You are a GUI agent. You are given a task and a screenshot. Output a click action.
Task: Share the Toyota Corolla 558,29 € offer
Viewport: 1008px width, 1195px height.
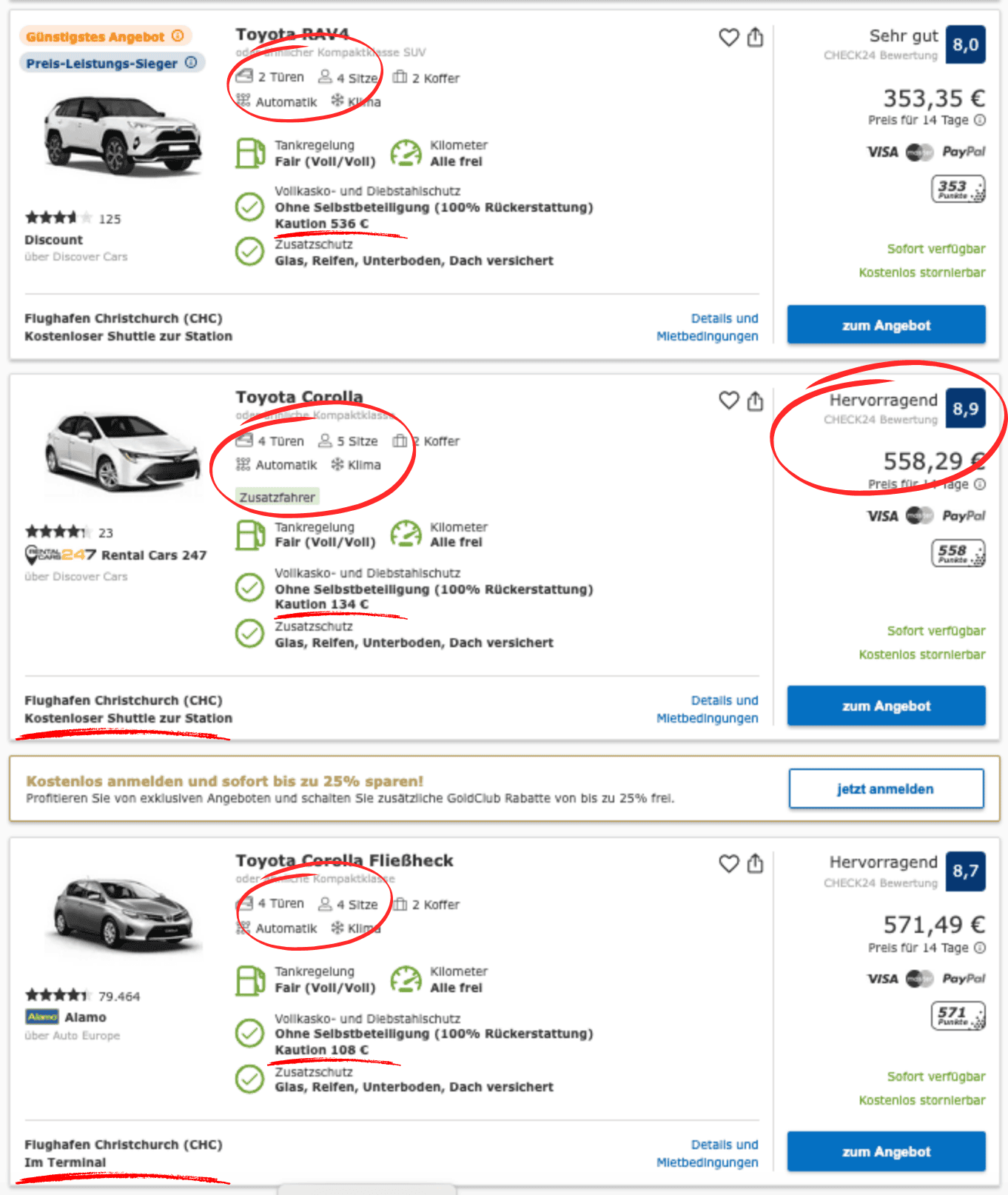click(x=755, y=401)
